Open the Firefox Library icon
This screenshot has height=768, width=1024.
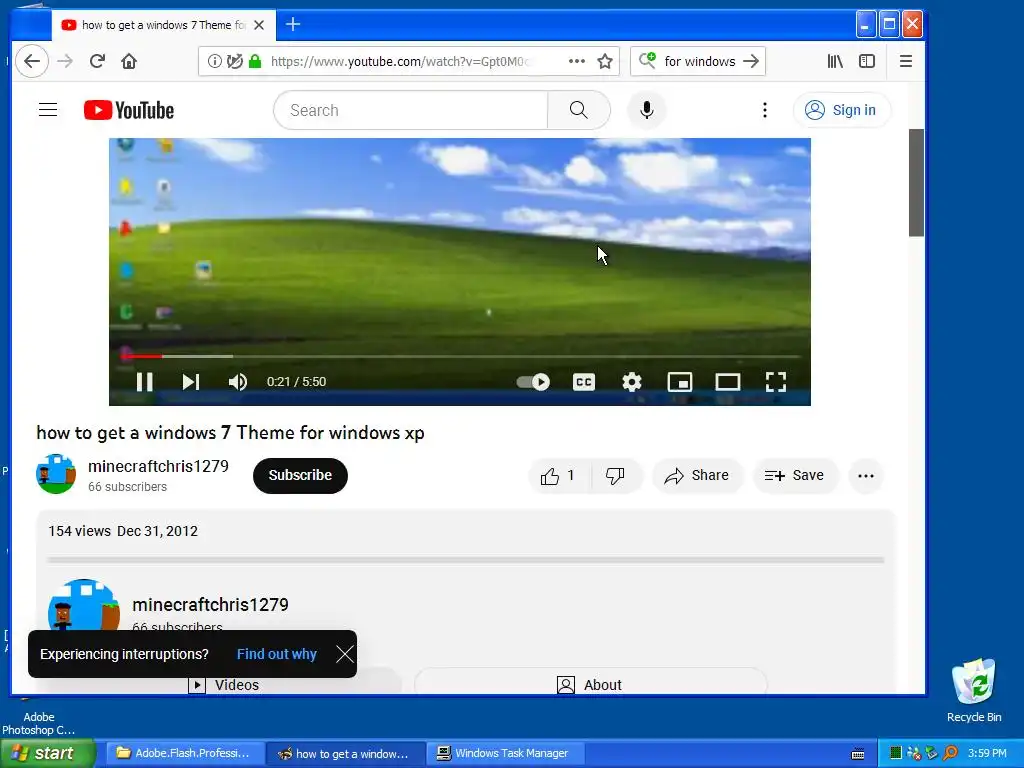pos(835,61)
